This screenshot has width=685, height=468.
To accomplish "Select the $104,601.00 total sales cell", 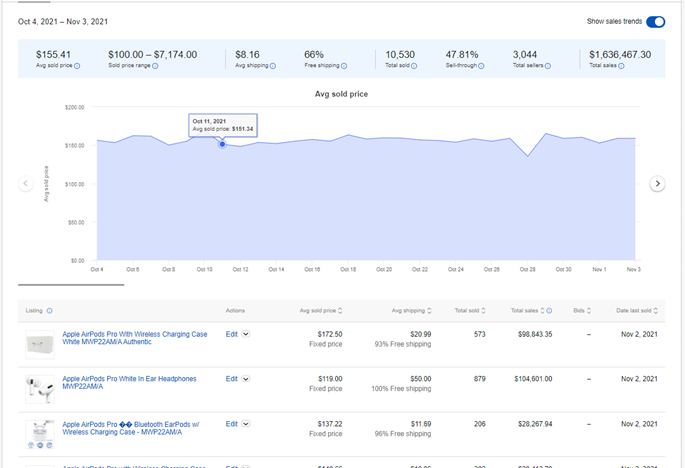I will pos(533,379).
